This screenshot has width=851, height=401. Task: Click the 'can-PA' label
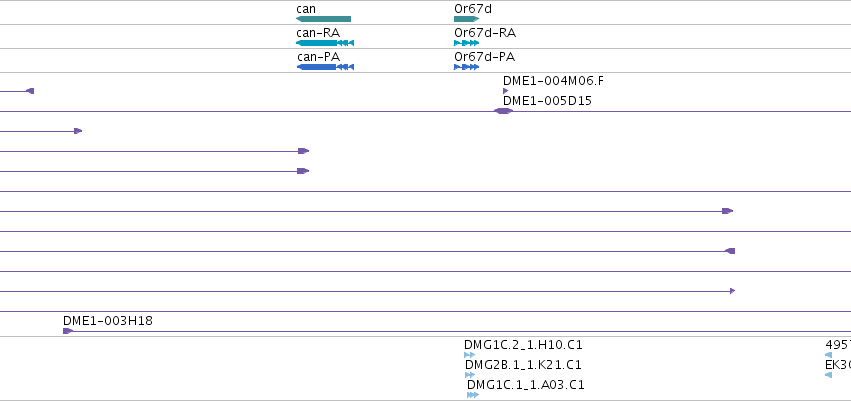pyautogui.click(x=319, y=56)
